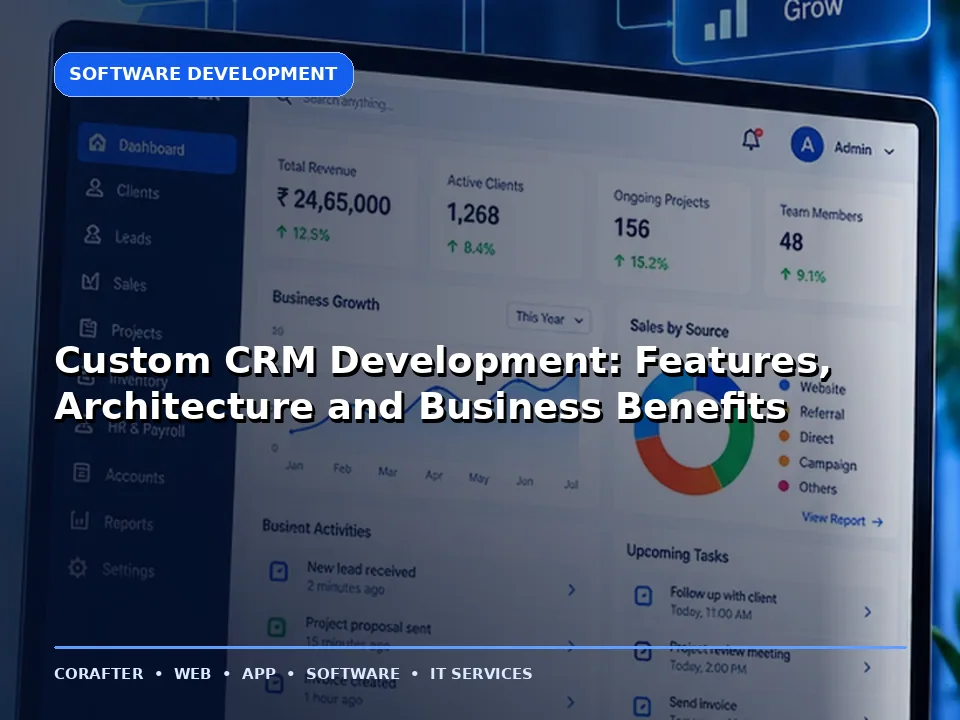Screen dimensions: 960x720
Task: Click the Settings sidebar label
Action: tap(129, 571)
